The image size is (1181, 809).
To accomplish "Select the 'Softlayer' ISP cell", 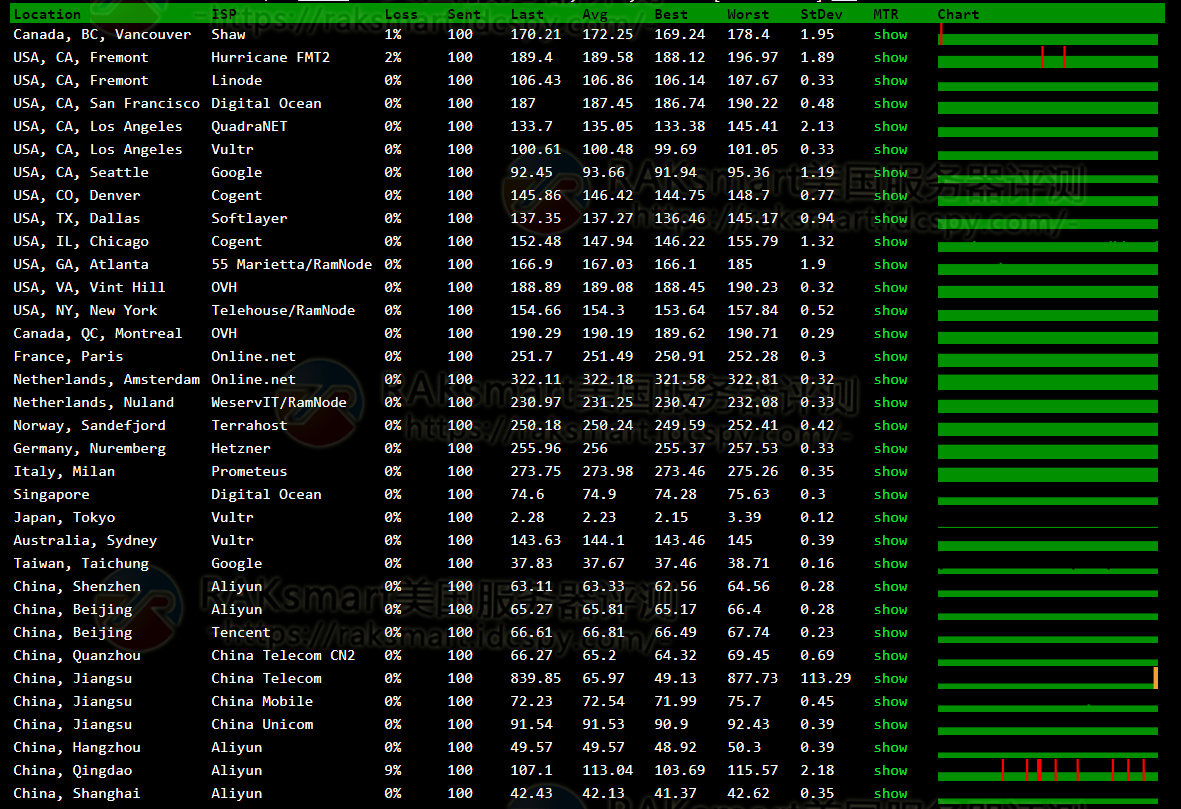I will click(x=249, y=218).
